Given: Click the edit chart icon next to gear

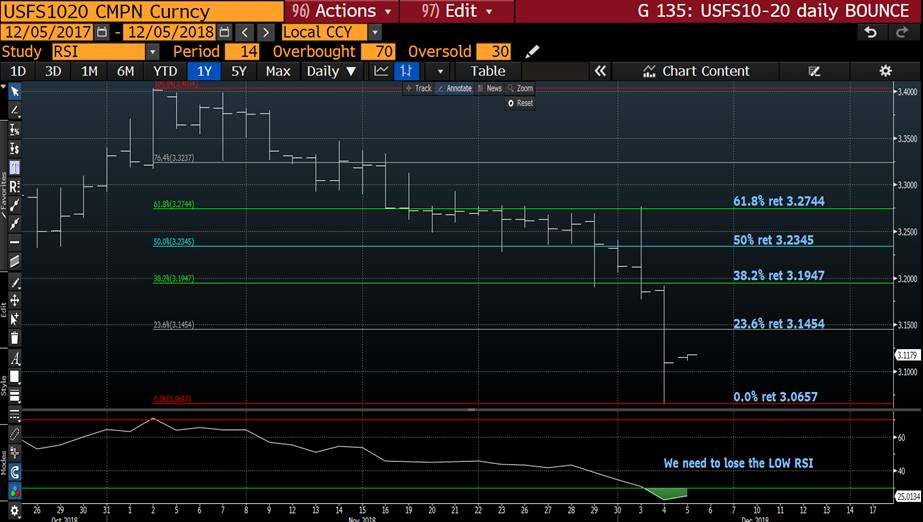Looking at the screenshot, I should (x=815, y=71).
